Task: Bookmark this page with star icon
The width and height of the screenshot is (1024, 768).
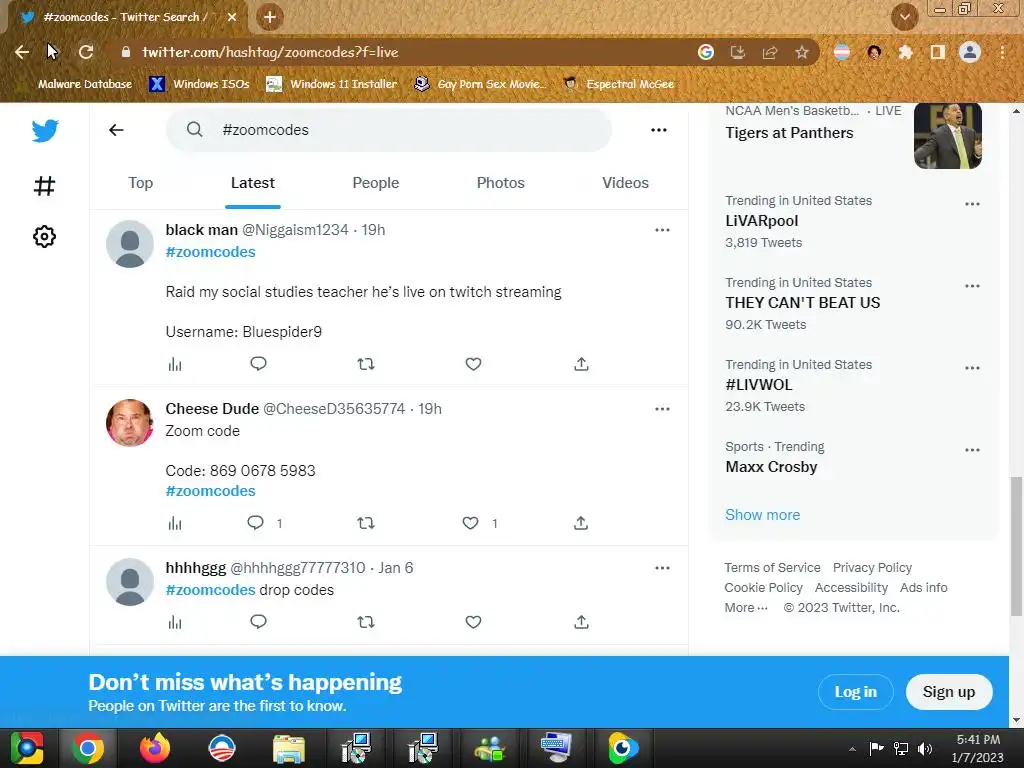Action: 802,52
